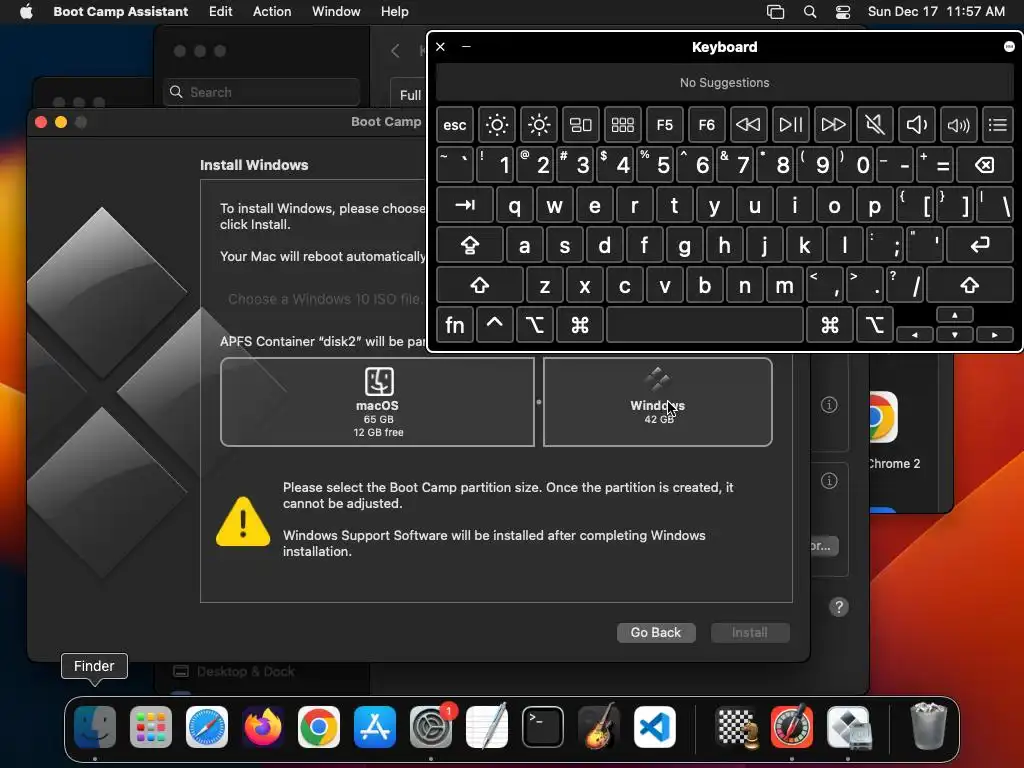1024x768 pixels.
Task: Tap the fast-forward media key
Action: click(833, 125)
